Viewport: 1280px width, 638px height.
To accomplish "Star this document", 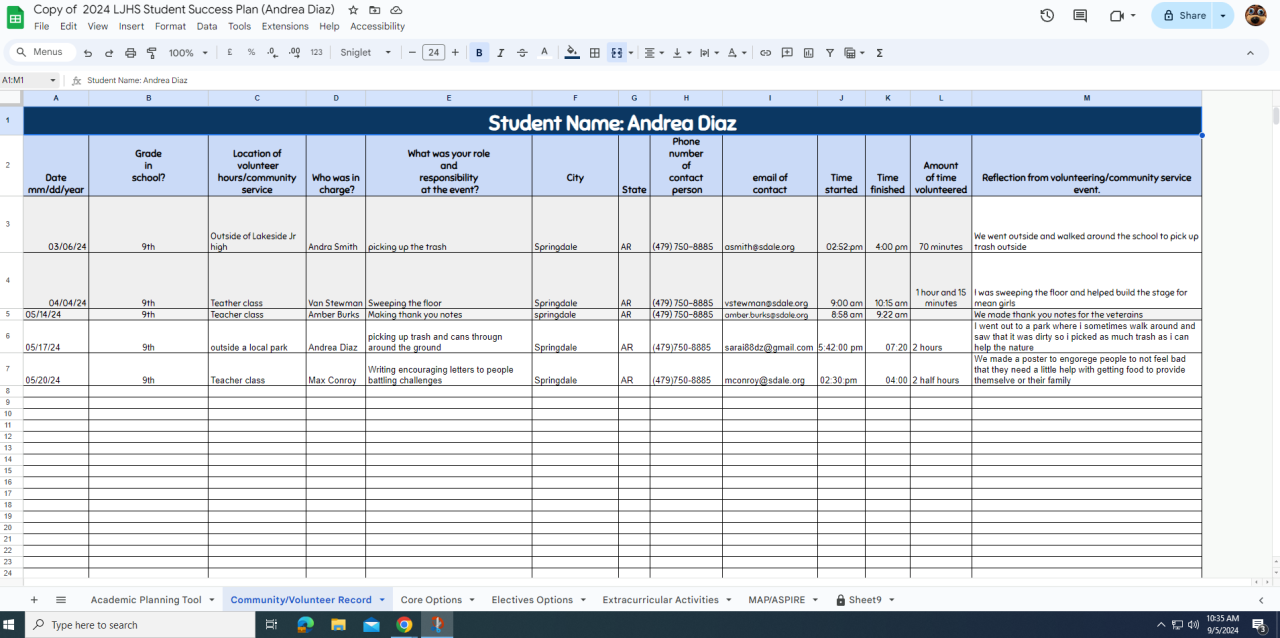I will [353, 10].
